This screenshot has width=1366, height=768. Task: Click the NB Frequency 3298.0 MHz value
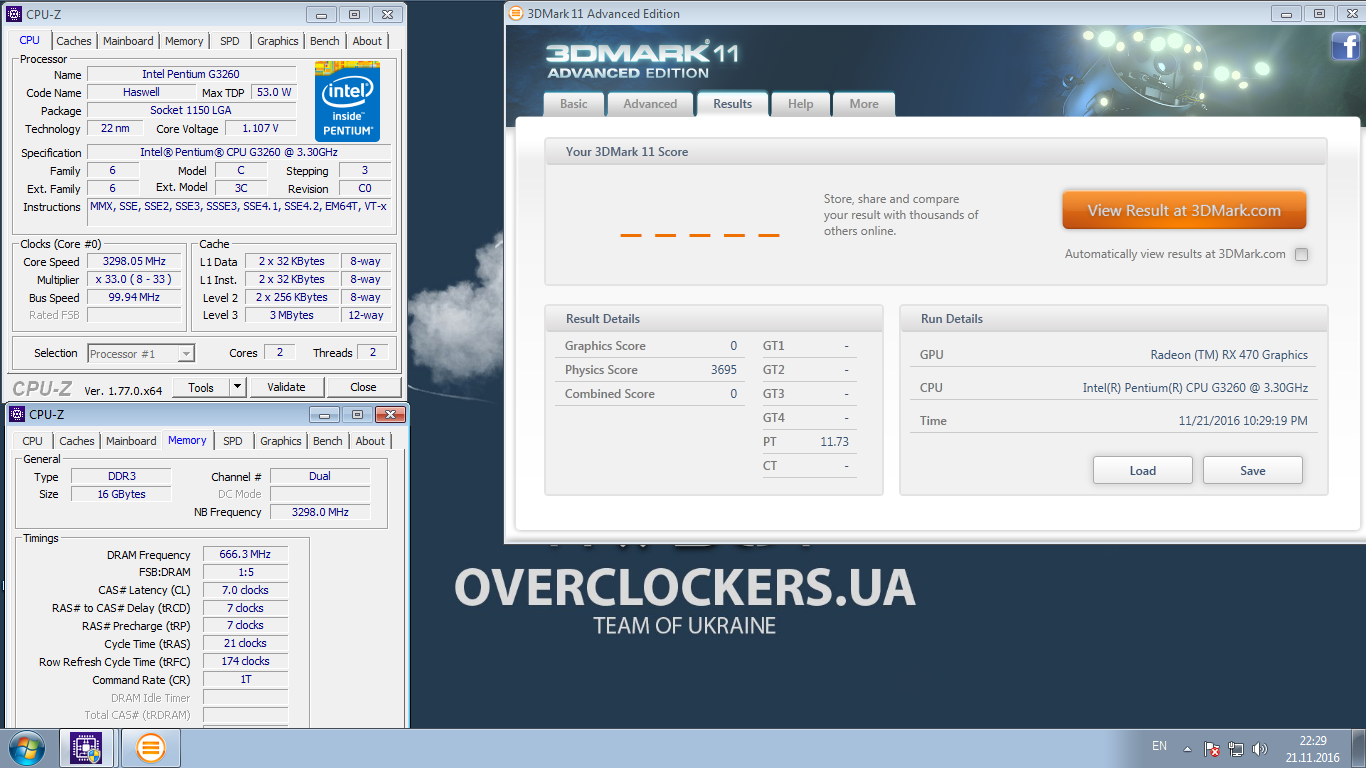tap(320, 512)
